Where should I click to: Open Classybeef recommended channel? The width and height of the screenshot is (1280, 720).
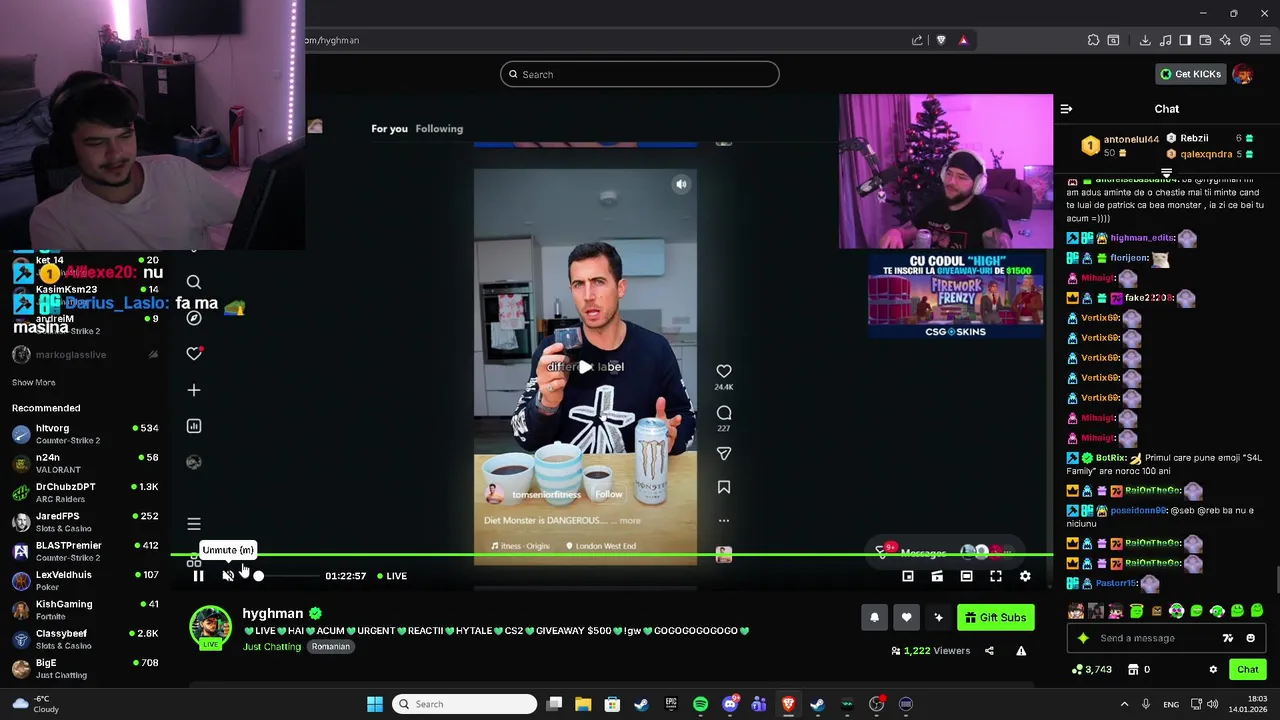pyautogui.click(x=85, y=639)
